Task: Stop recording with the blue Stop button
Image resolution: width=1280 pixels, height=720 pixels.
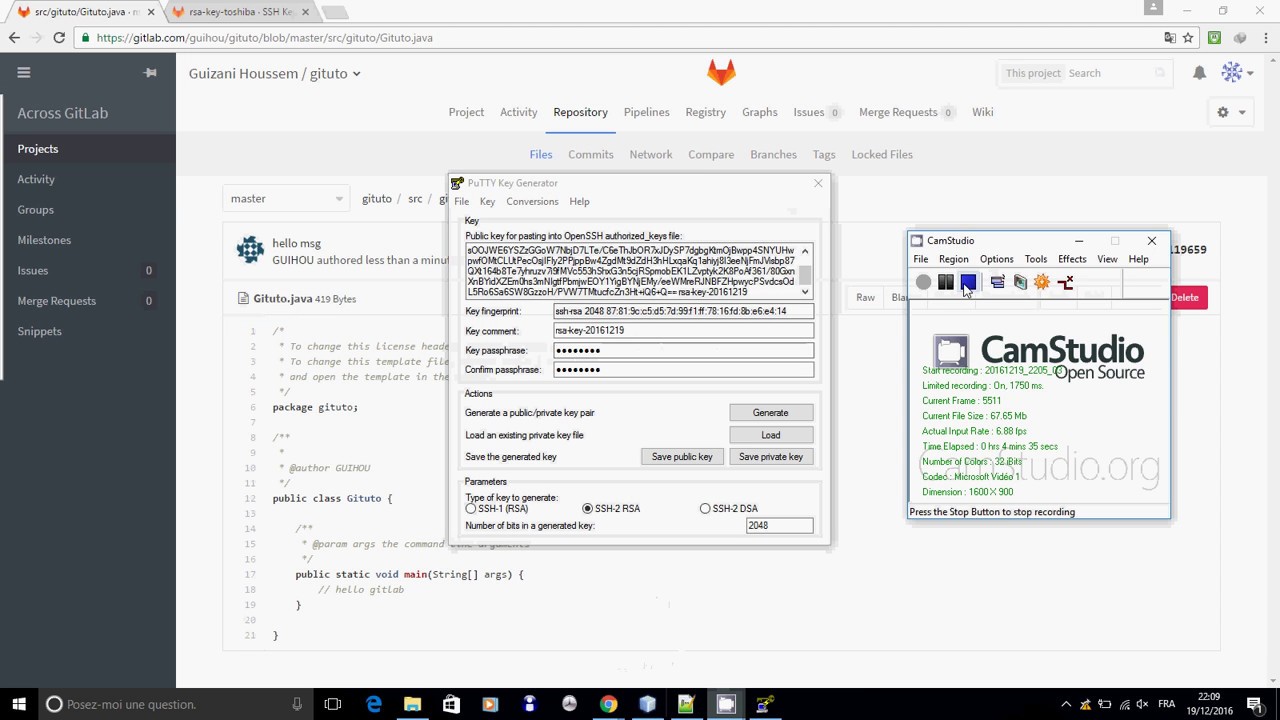Action: [x=968, y=283]
